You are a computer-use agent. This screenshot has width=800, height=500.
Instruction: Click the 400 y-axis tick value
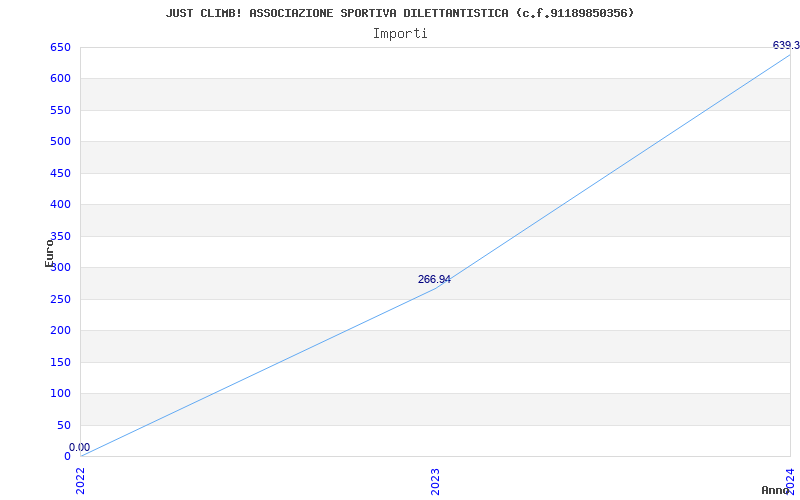click(x=60, y=205)
